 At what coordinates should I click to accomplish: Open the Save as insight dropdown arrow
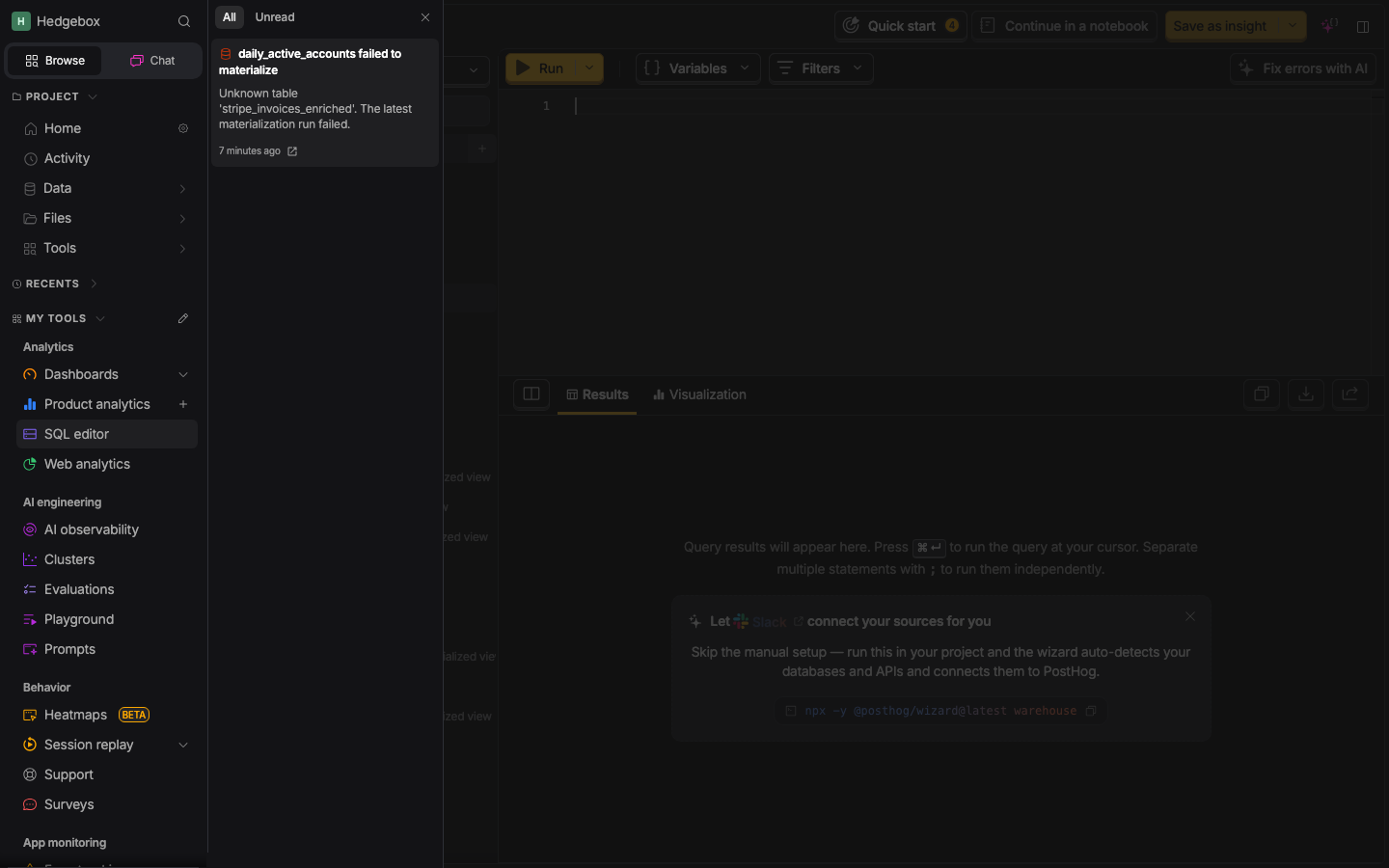tap(1293, 26)
